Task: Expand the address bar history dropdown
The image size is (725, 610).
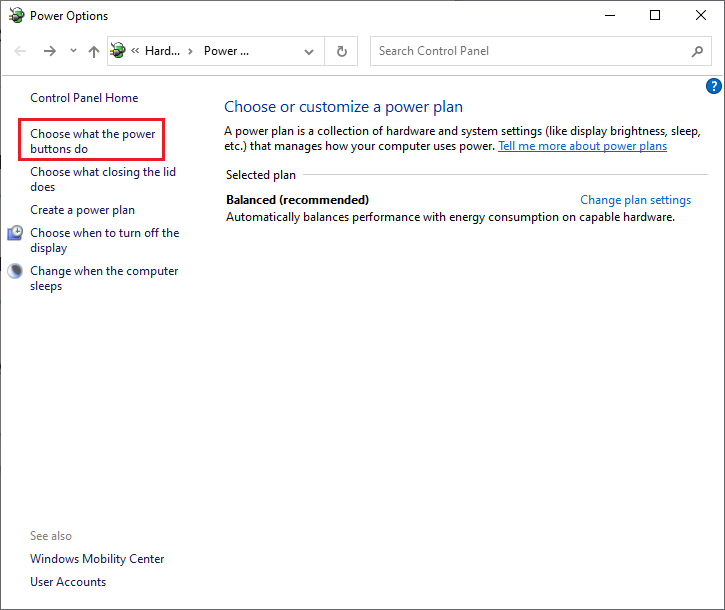Action: (309, 51)
